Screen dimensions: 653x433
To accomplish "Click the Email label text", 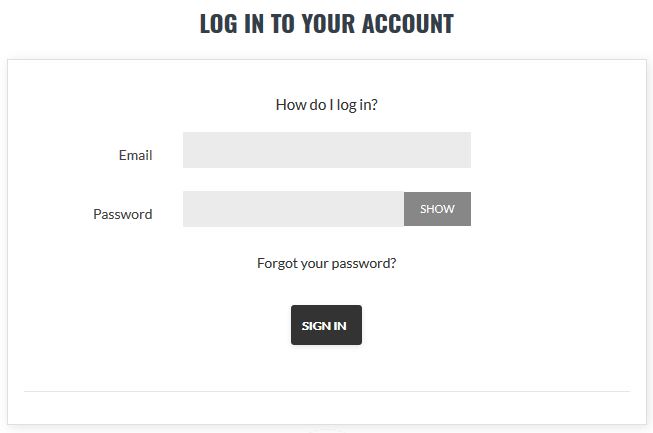I will [x=135, y=155].
